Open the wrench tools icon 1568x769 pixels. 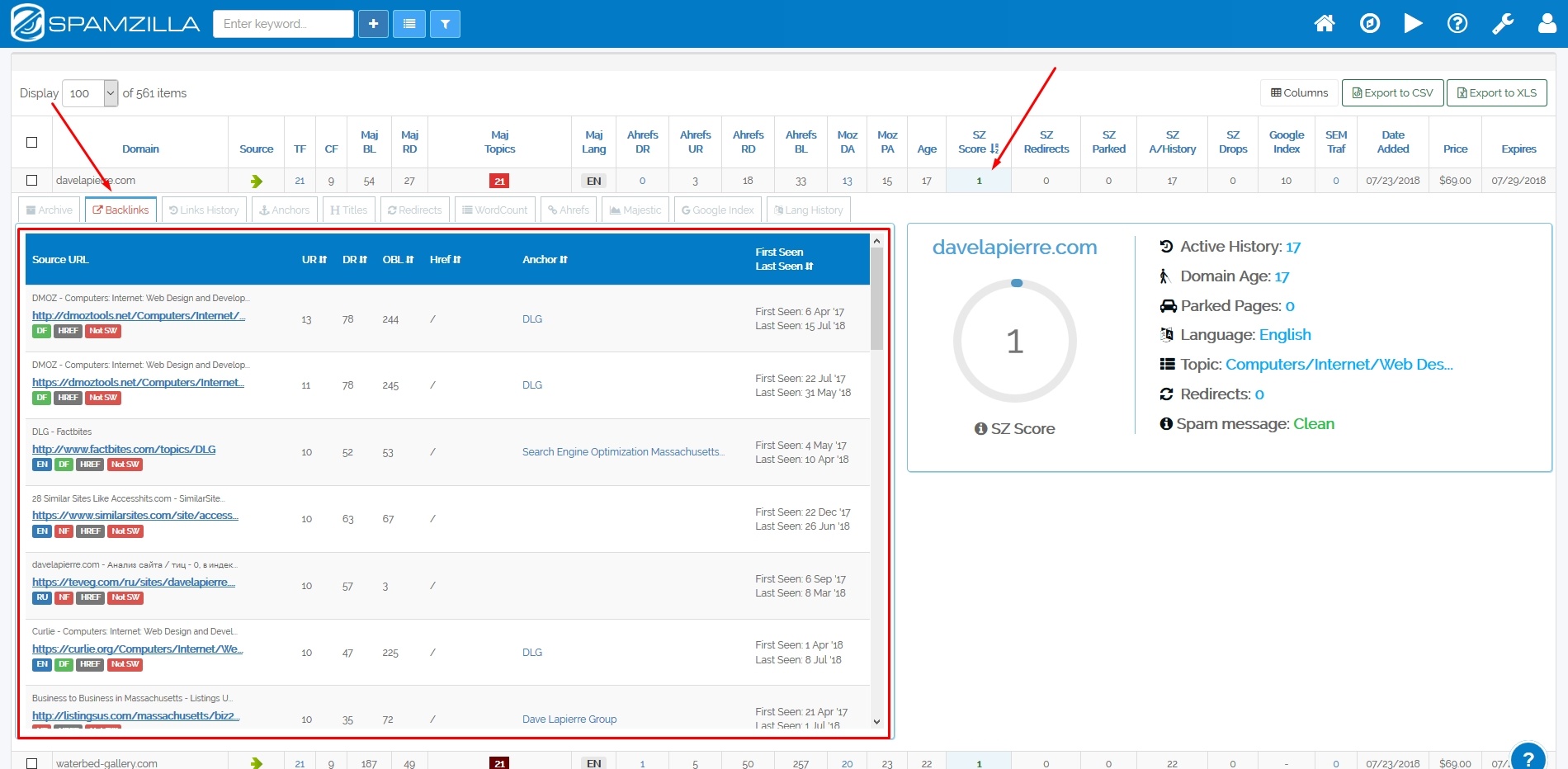tap(1503, 23)
